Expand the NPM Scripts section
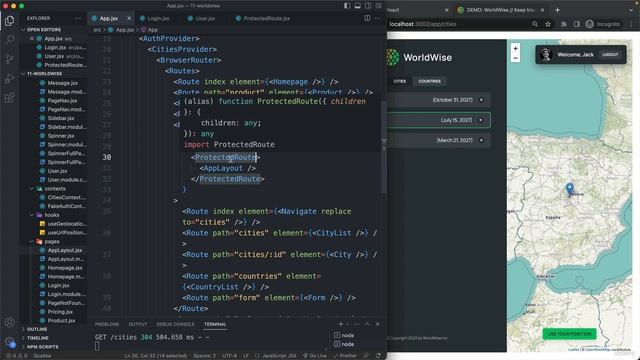The height and width of the screenshot is (360, 640). pyautogui.click(x=42, y=347)
